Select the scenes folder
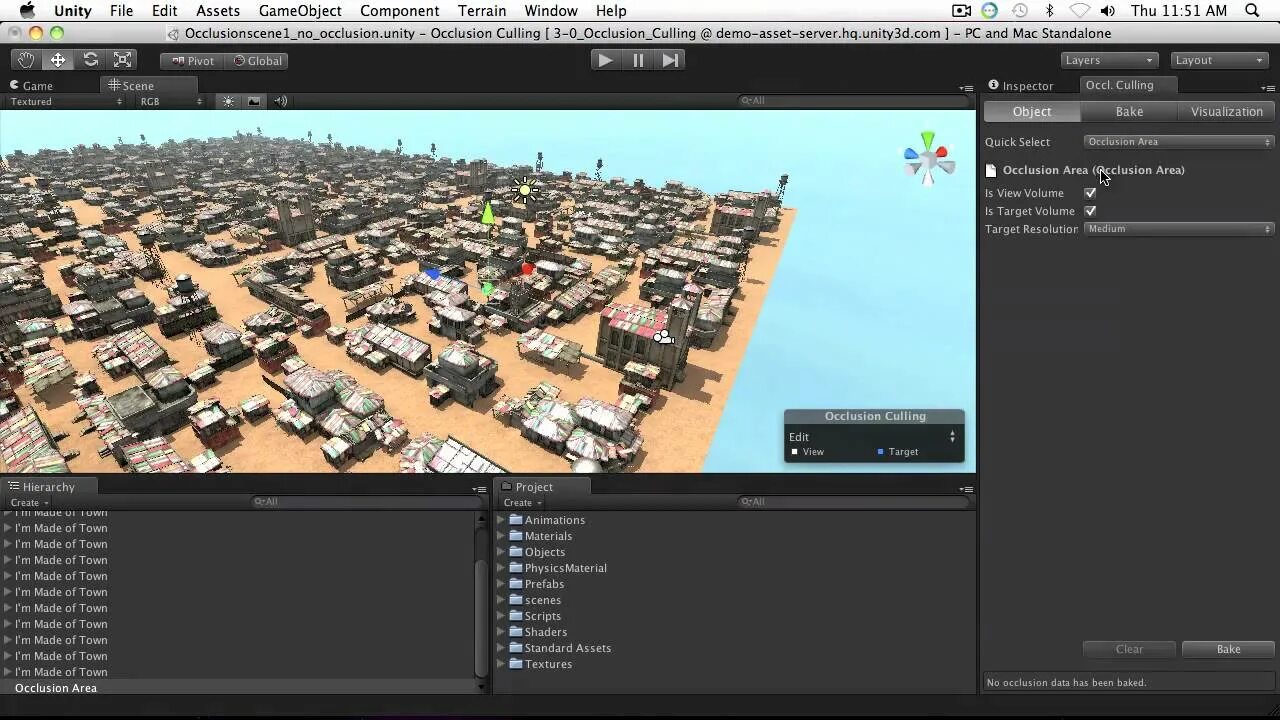The image size is (1280, 720). [x=543, y=600]
